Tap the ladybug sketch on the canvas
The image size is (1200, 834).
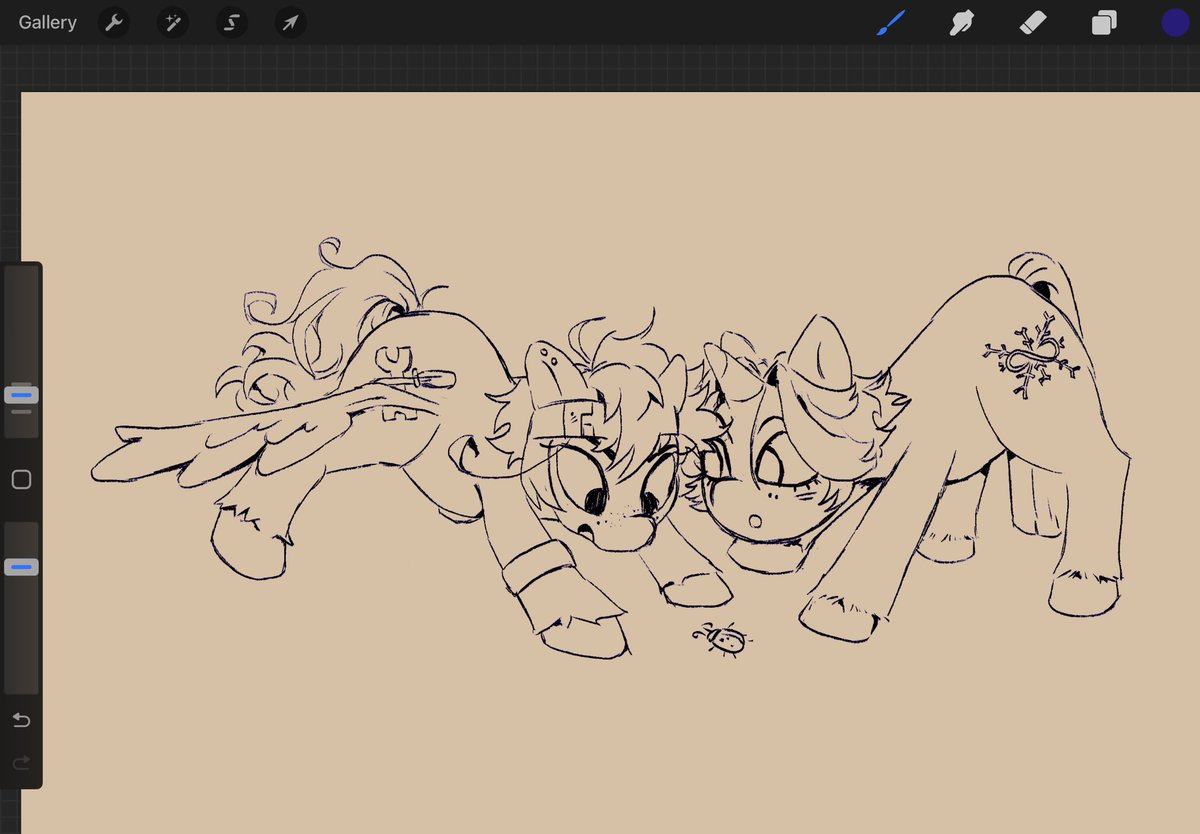pos(723,641)
